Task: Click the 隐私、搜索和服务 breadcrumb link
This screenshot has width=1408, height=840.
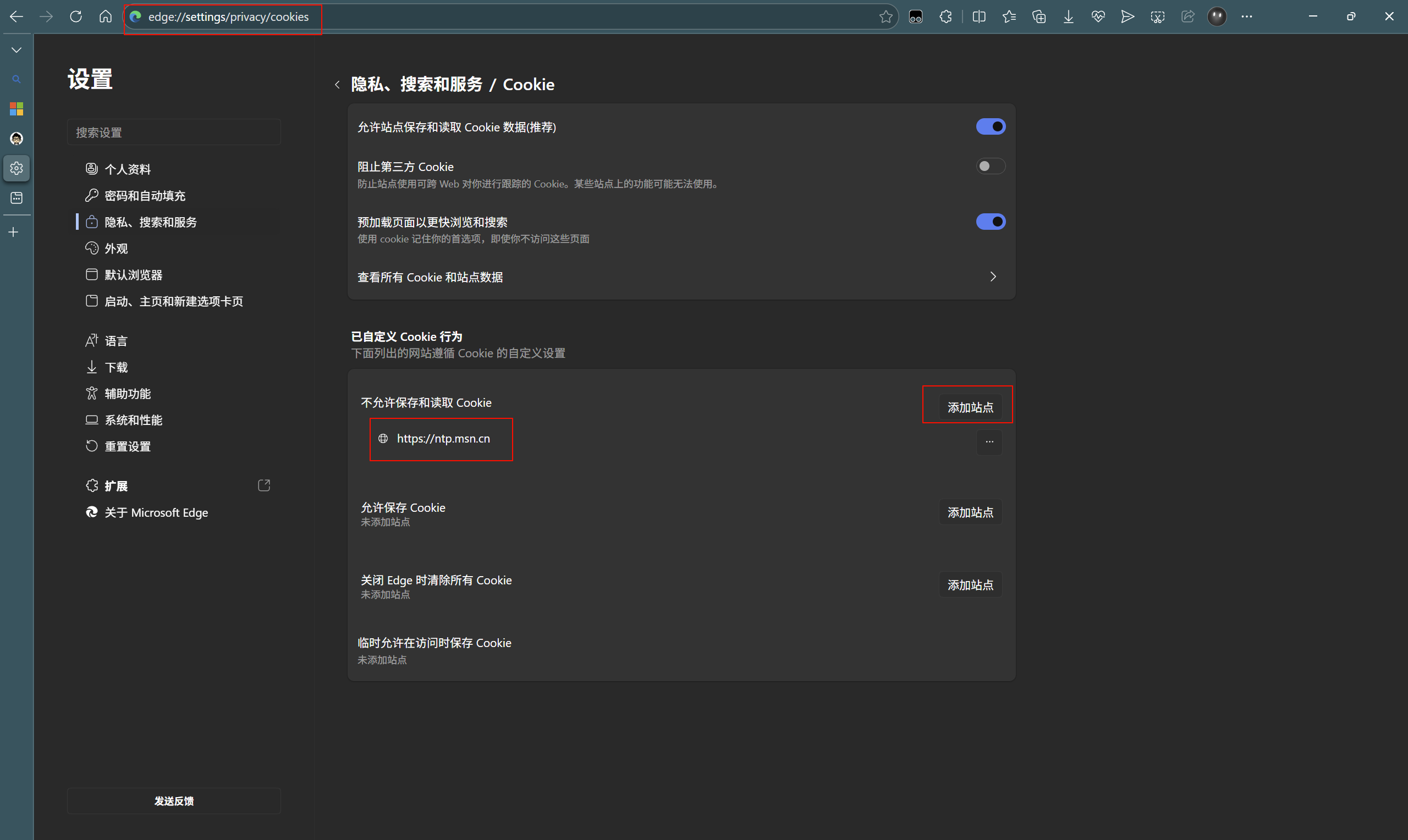Action: 417,84
